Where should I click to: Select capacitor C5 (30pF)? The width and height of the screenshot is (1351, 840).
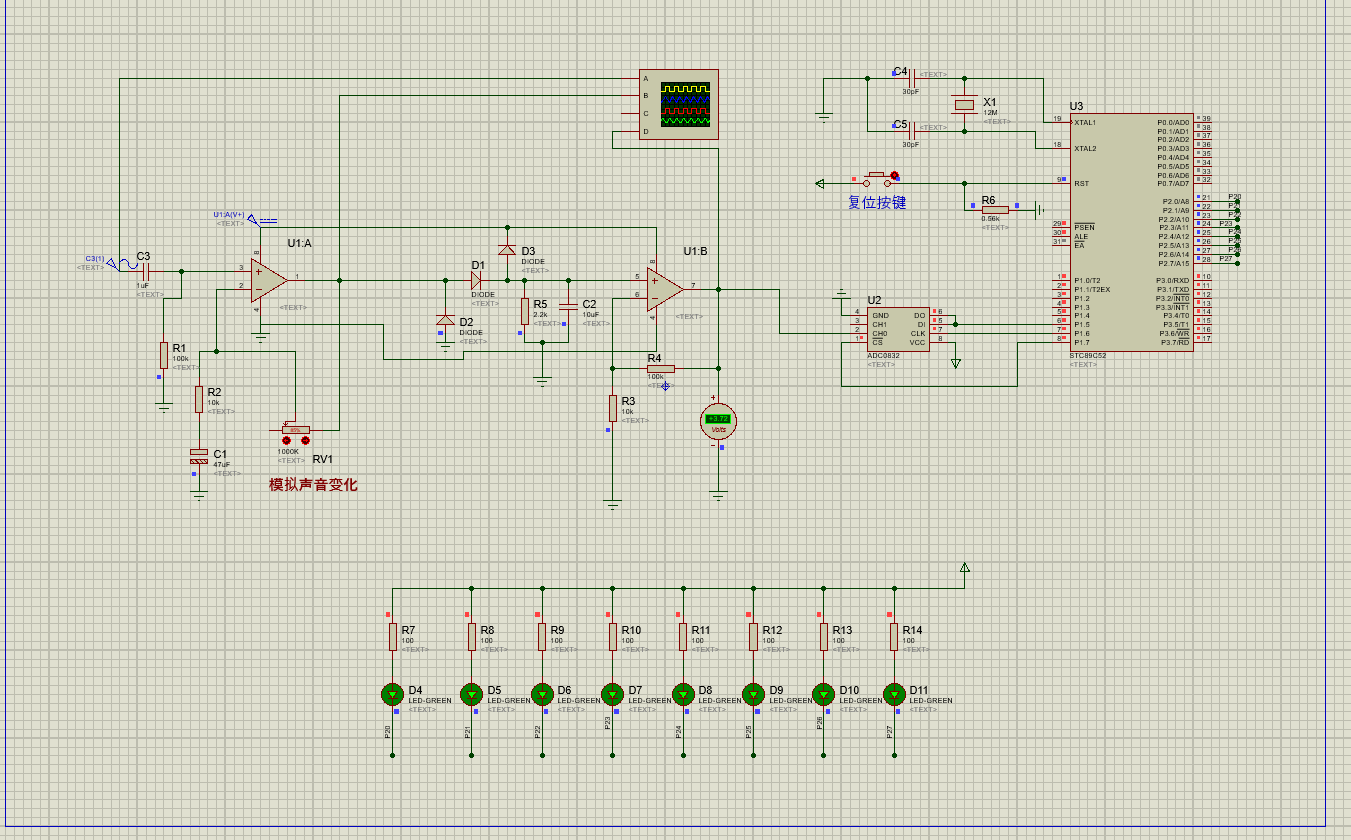(914, 130)
